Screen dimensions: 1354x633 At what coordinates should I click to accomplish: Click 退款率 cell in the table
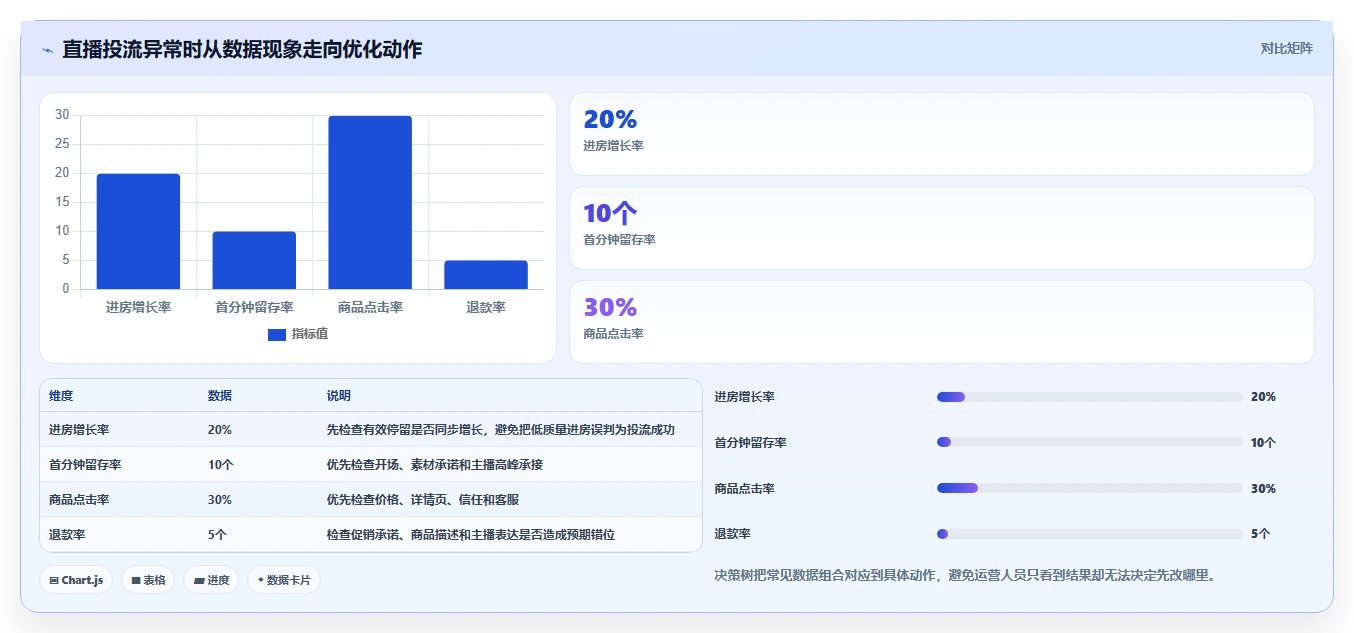pos(67,535)
